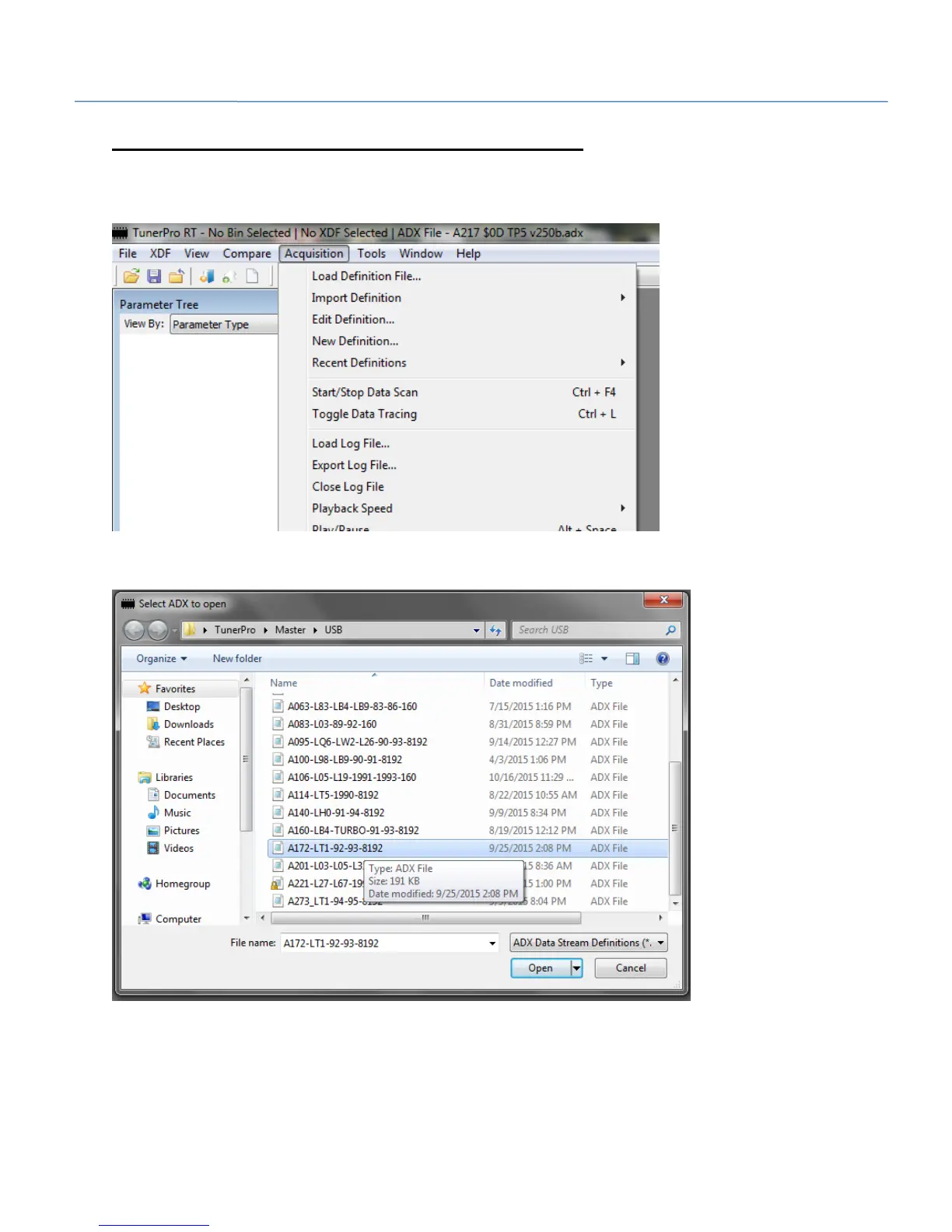Click the Search USB field
952x1232 pixels.
tap(596, 630)
